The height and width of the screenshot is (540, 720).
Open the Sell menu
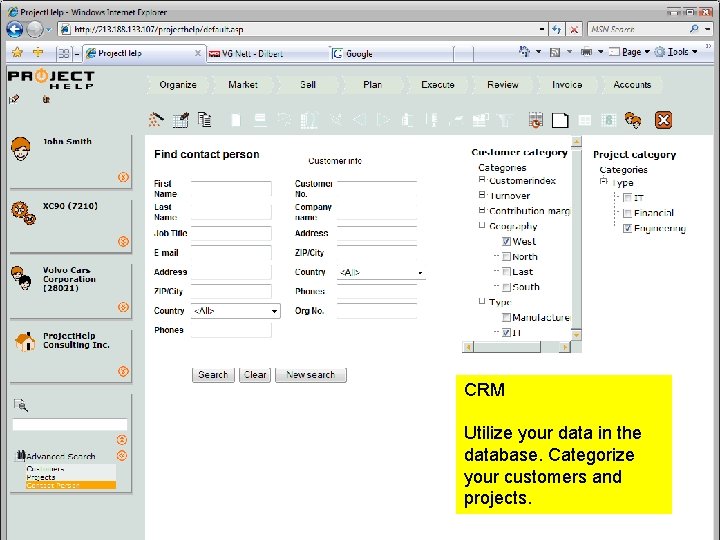click(x=308, y=84)
